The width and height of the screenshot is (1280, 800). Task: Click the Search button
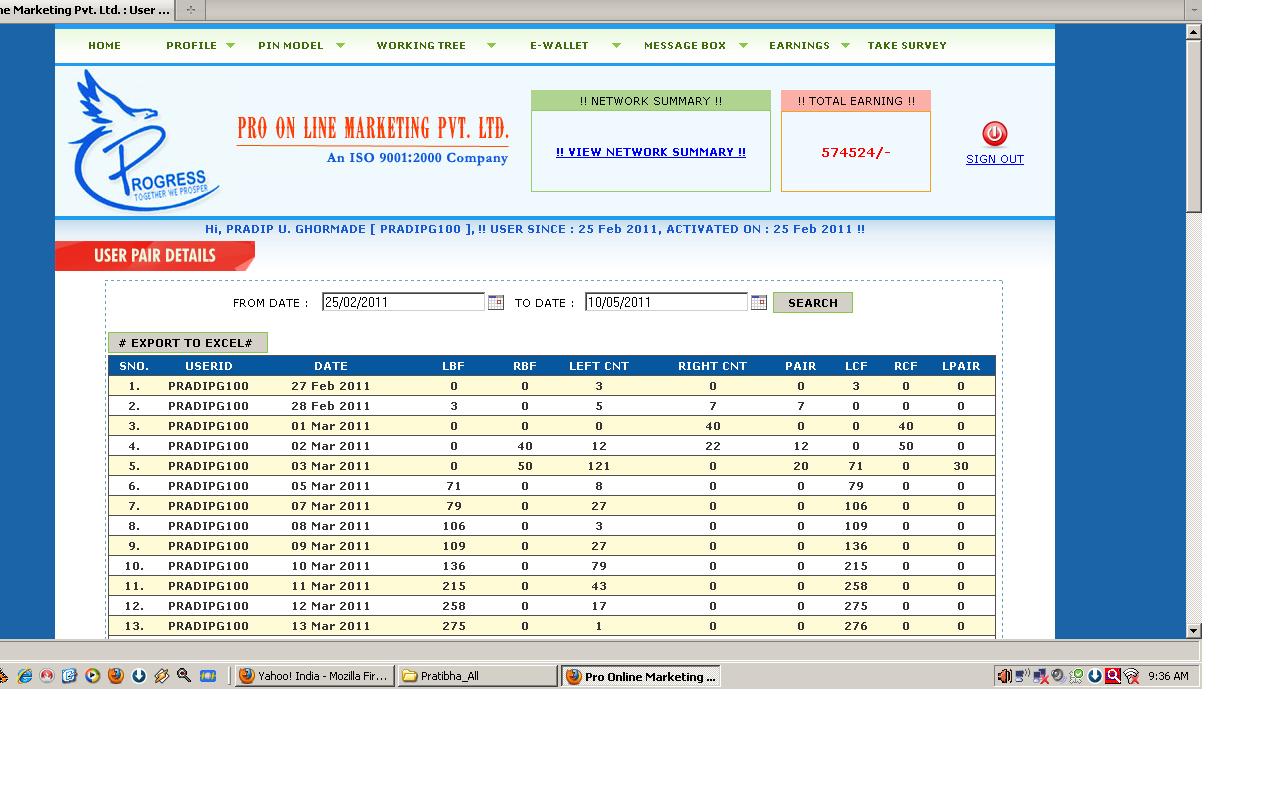813,302
